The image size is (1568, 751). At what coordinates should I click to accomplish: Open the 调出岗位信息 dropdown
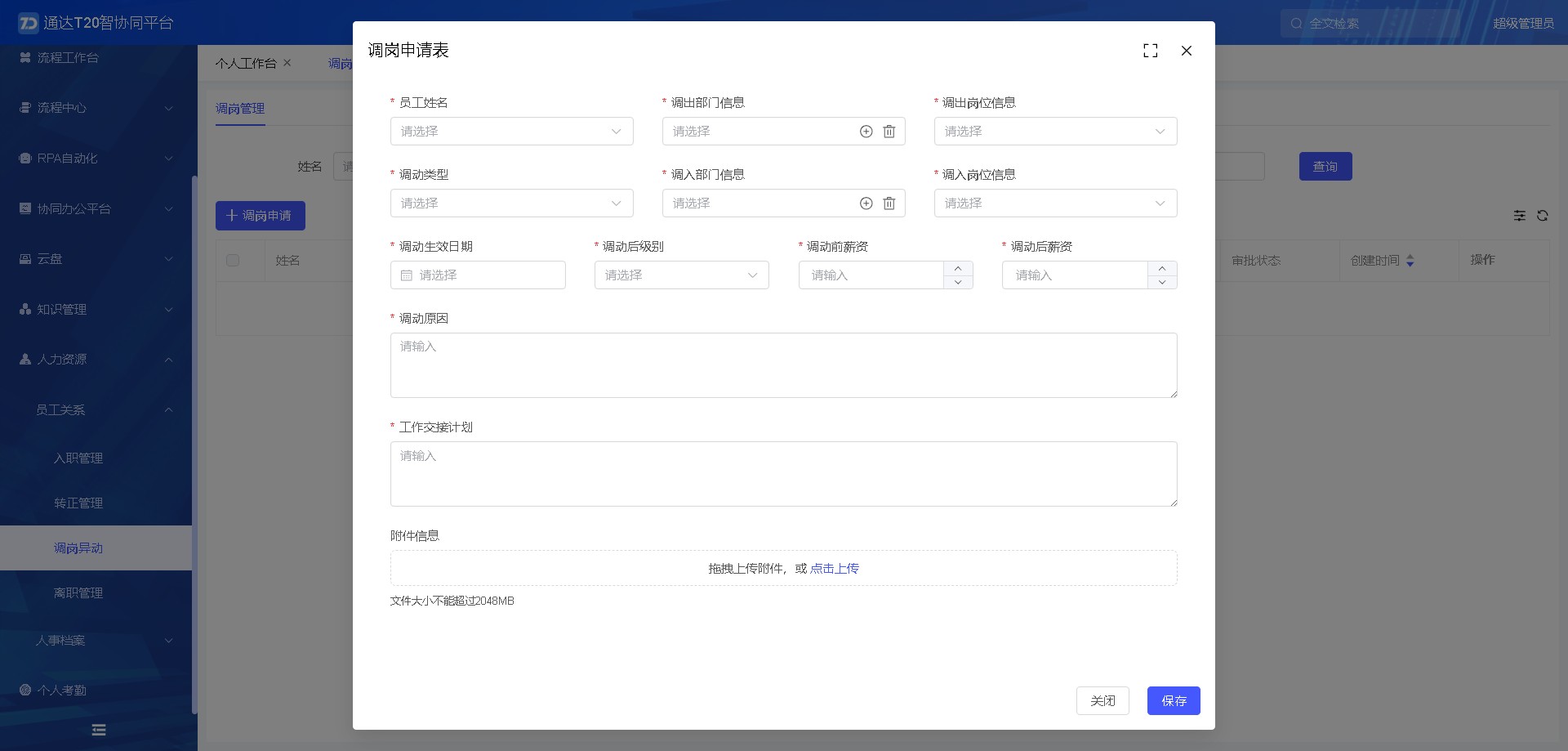pos(1056,132)
